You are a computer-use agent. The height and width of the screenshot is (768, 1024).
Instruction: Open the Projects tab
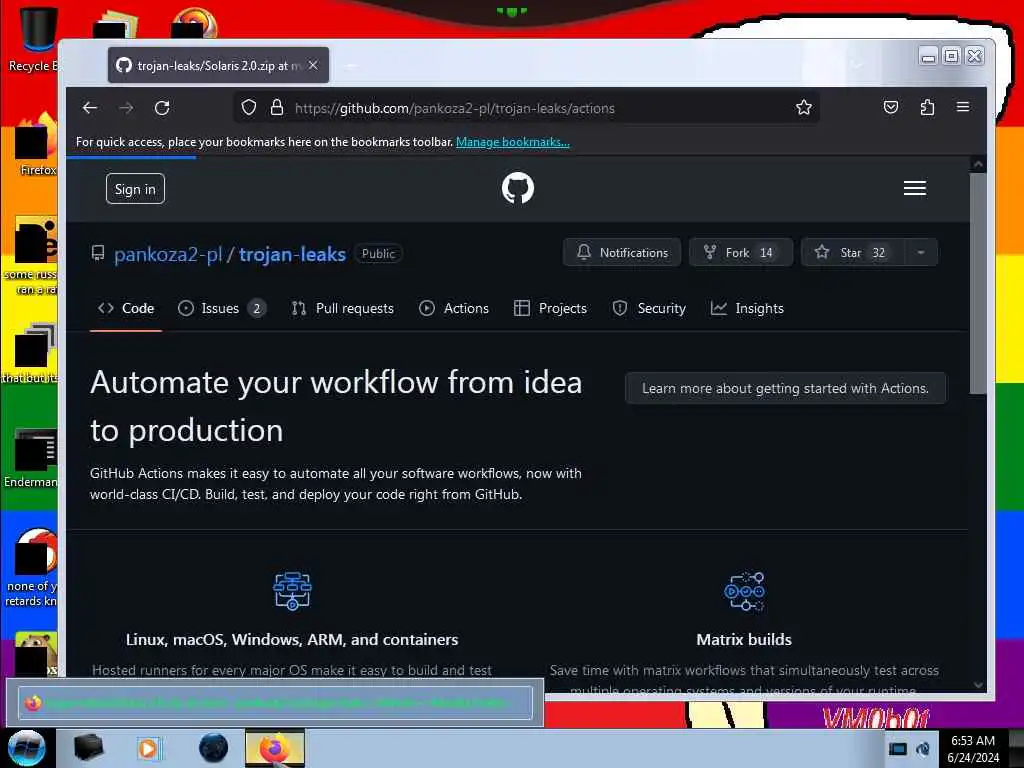point(551,308)
